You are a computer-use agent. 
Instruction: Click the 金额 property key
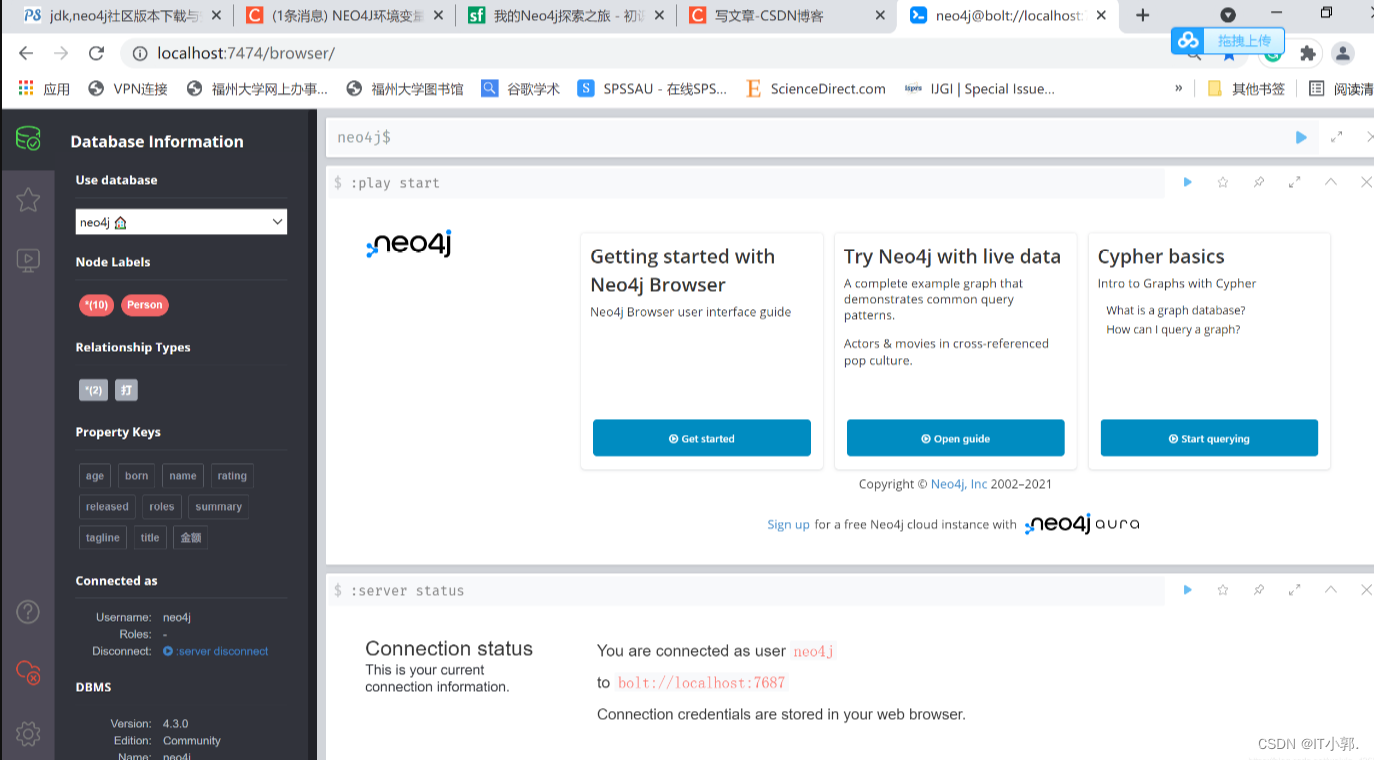click(190, 538)
